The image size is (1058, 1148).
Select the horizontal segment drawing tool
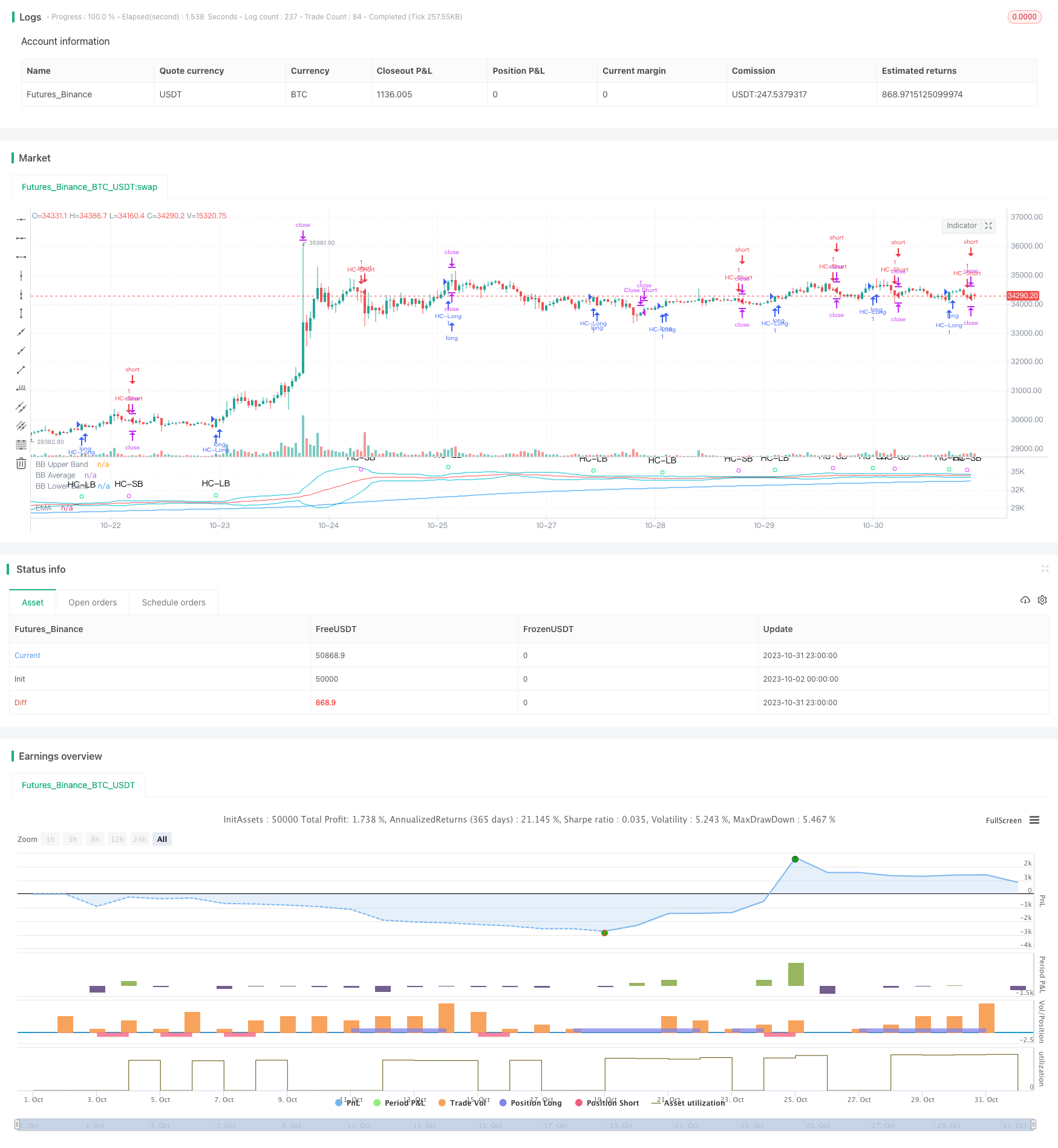pos(21,257)
